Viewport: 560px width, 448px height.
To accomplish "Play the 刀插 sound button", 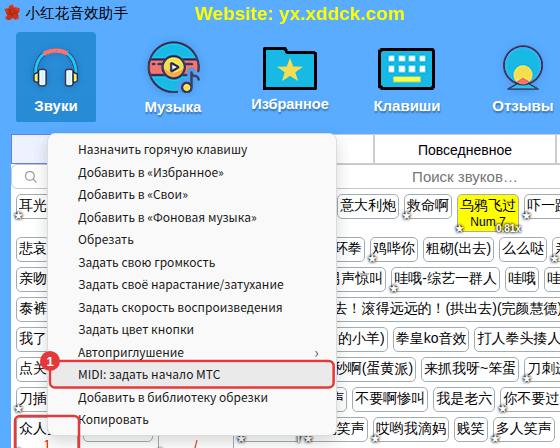I will pos(32,399).
